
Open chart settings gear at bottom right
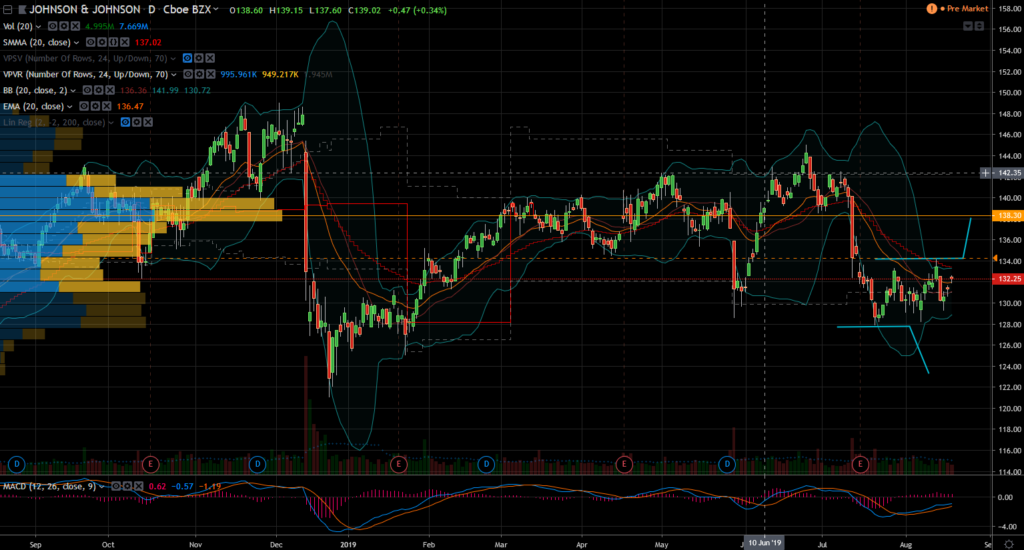(1009, 544)
